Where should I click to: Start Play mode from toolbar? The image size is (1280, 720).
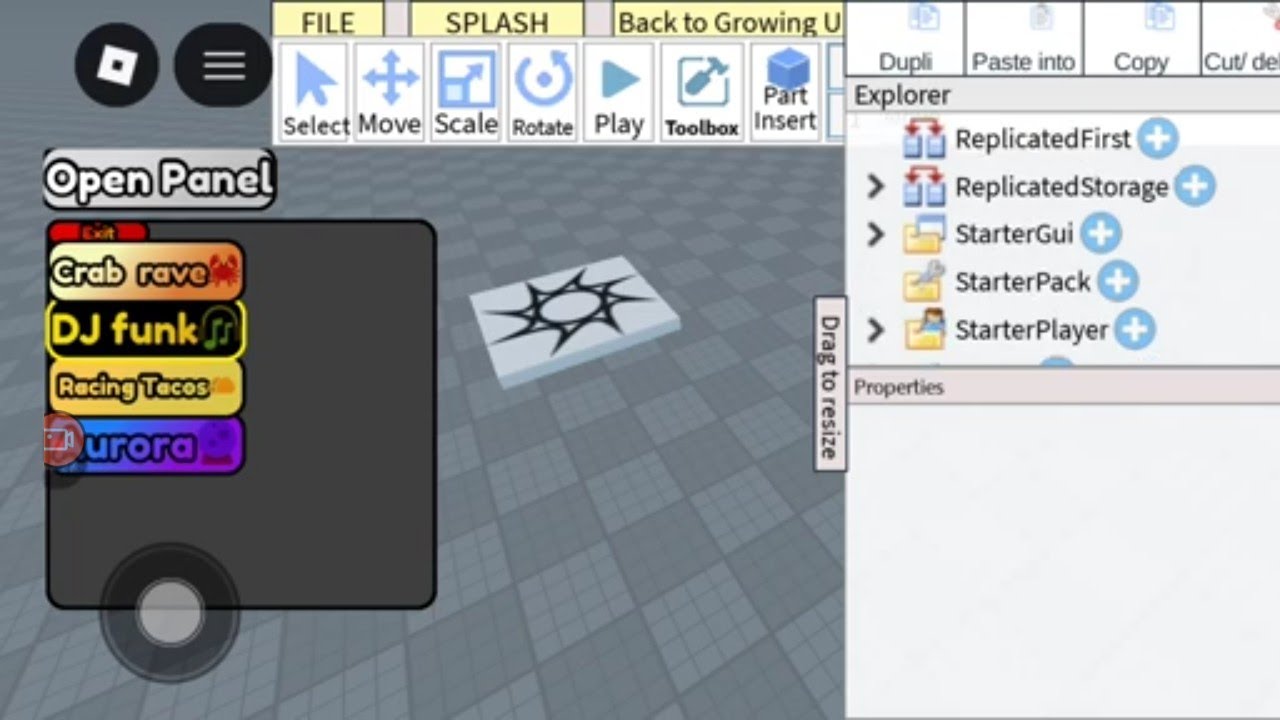619,93
